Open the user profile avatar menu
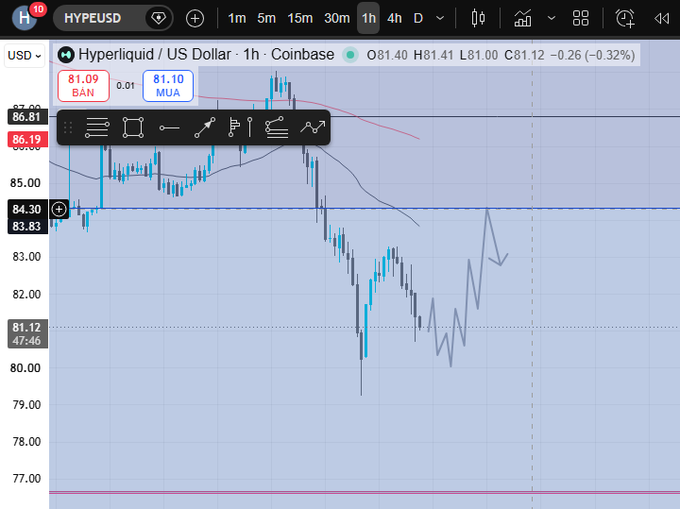This screenshot has height=509, width=680. coord(24,18)
